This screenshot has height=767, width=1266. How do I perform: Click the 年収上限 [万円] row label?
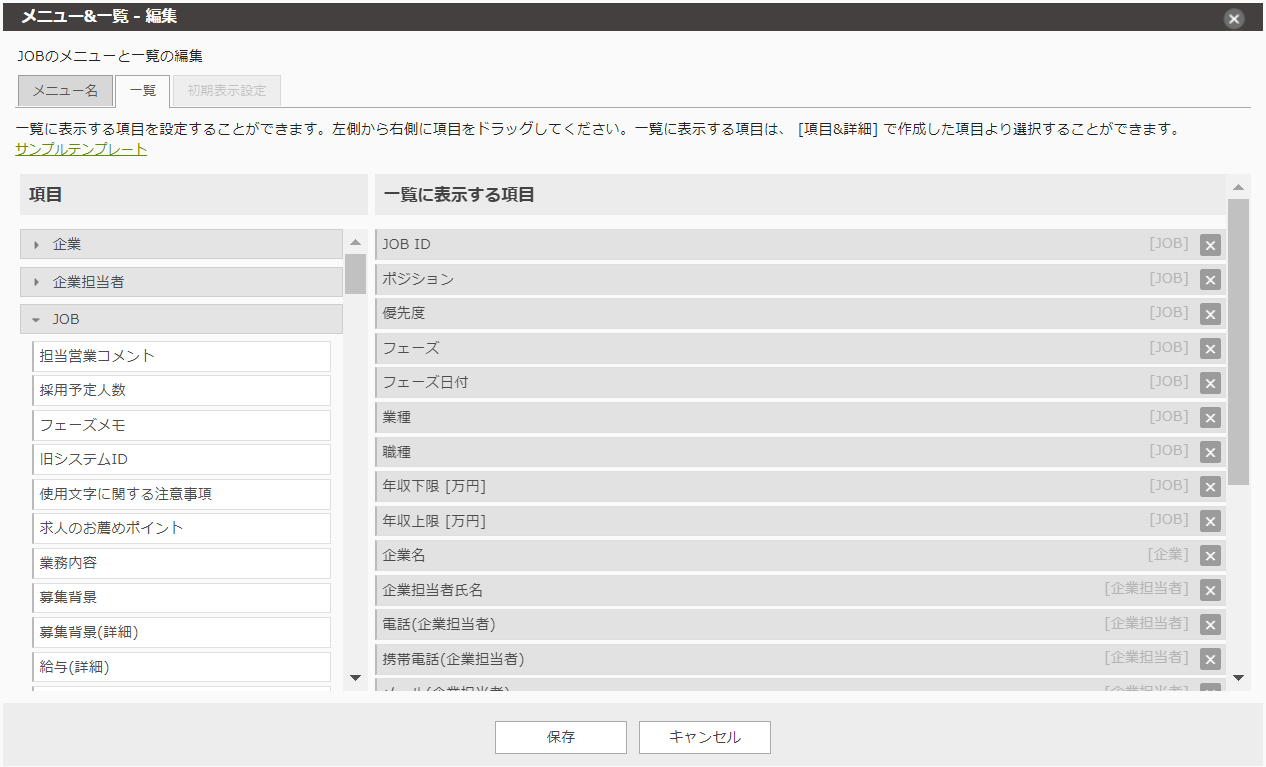point(434,521)
